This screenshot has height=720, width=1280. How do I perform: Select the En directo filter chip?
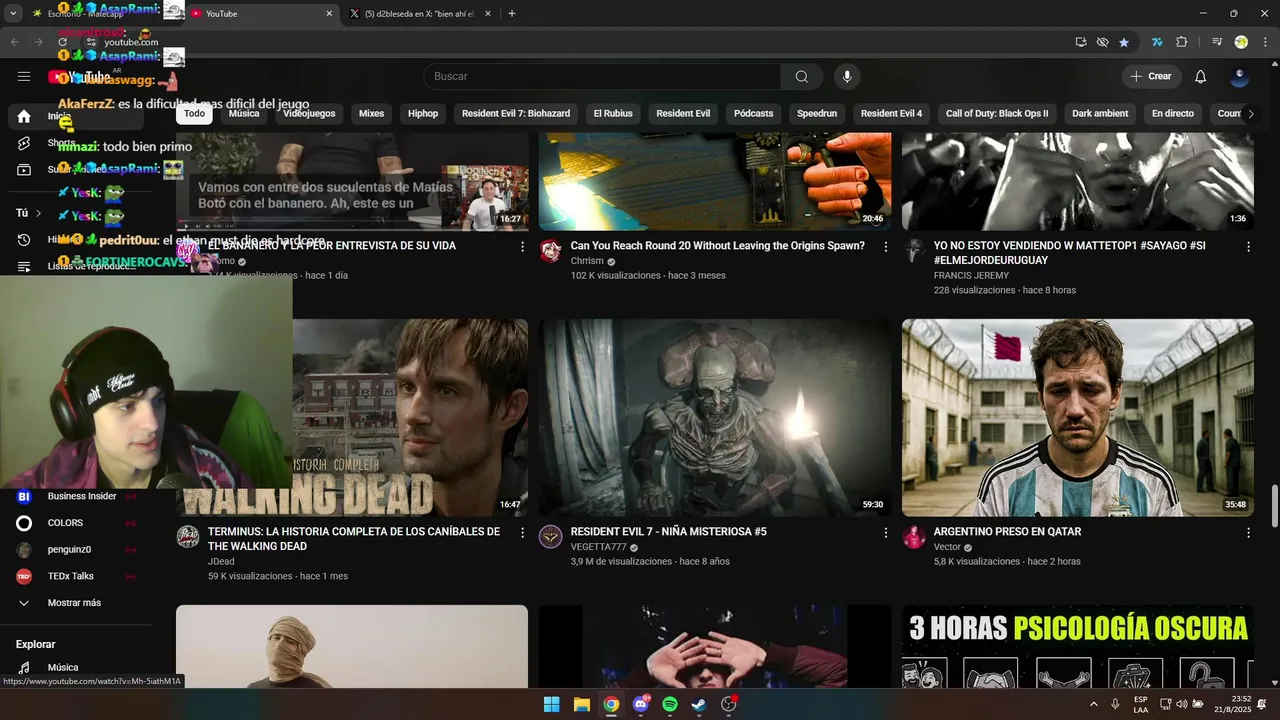click(x=1173, y=114)
